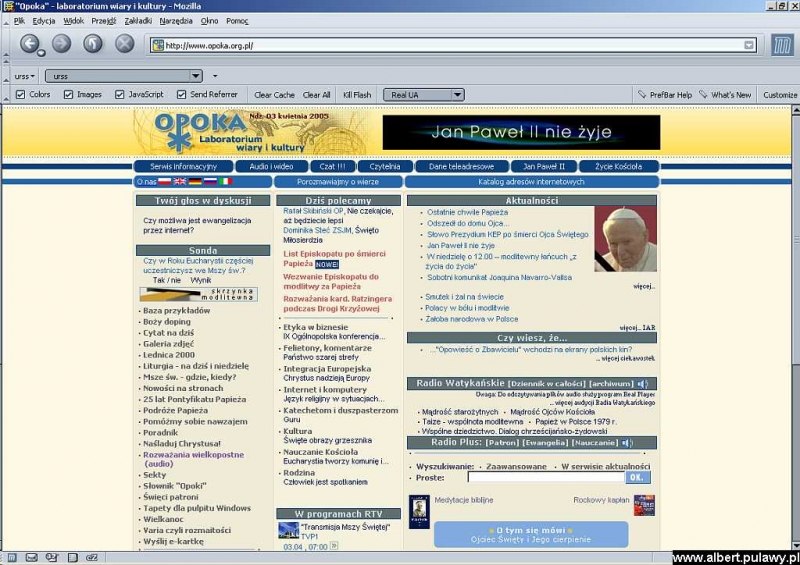Open the Etyka w biznesie link

coord(315,327)
